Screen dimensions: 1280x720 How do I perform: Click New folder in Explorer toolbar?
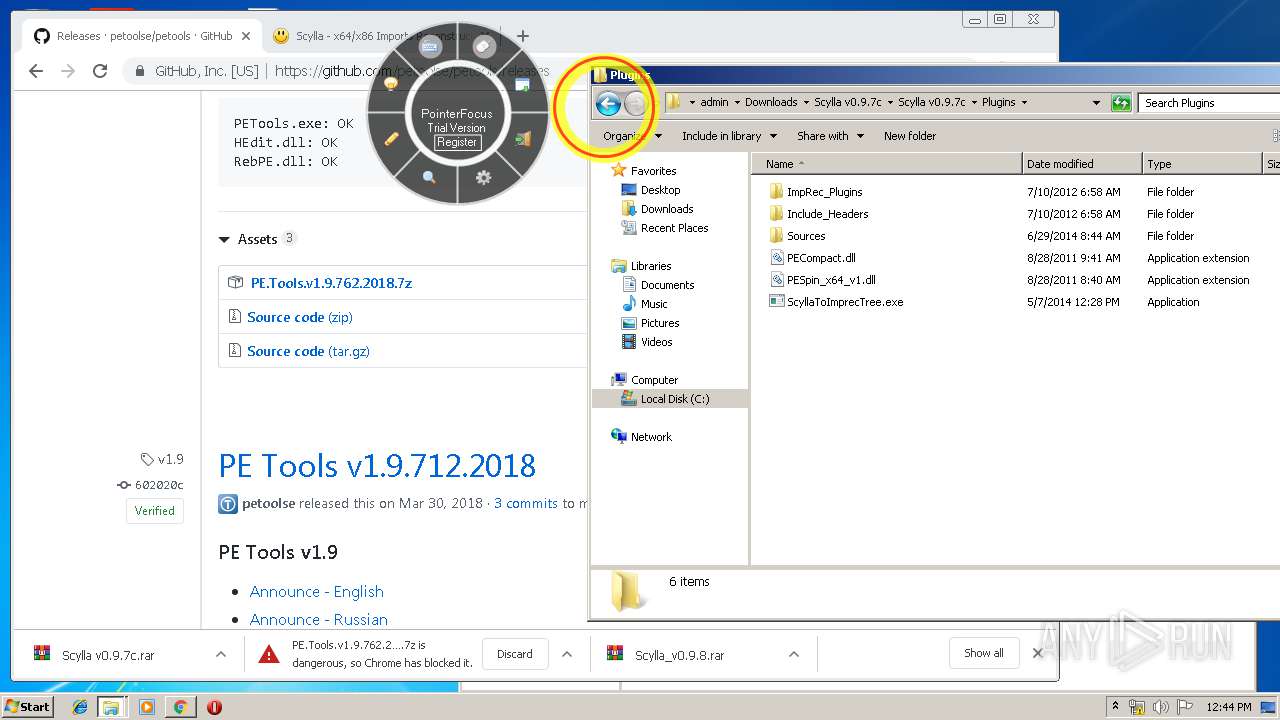(x=910, y=136)
